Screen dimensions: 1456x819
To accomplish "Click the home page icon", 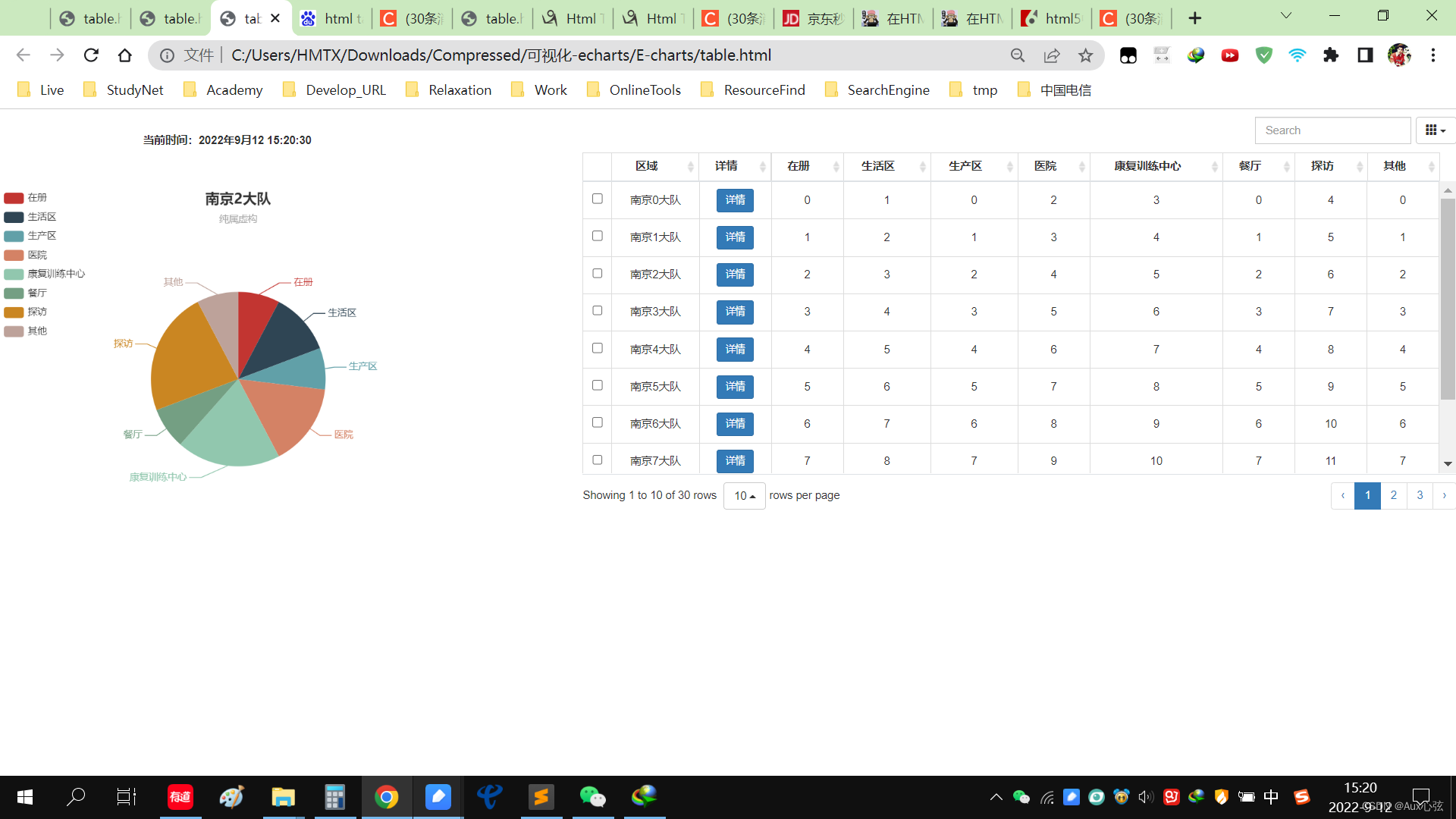I will pyautogui.click(x=125, y=55).
